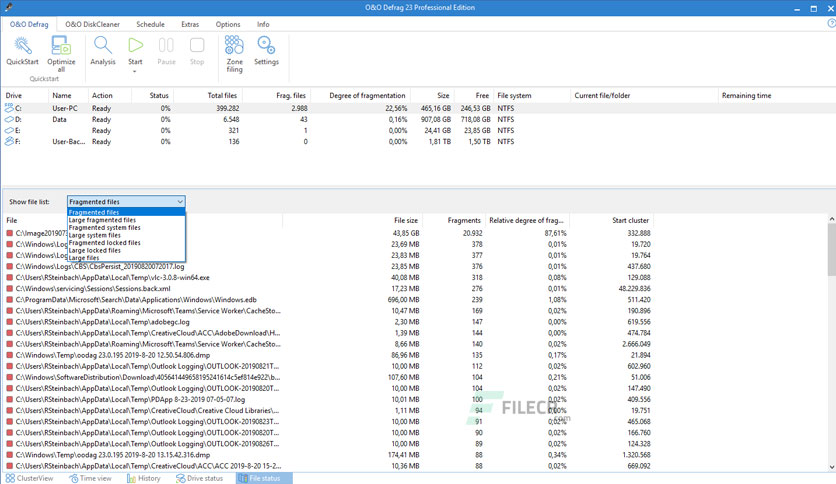836x484 pixels.
Task: Open the help icon at top right
Action: point(831,23)
